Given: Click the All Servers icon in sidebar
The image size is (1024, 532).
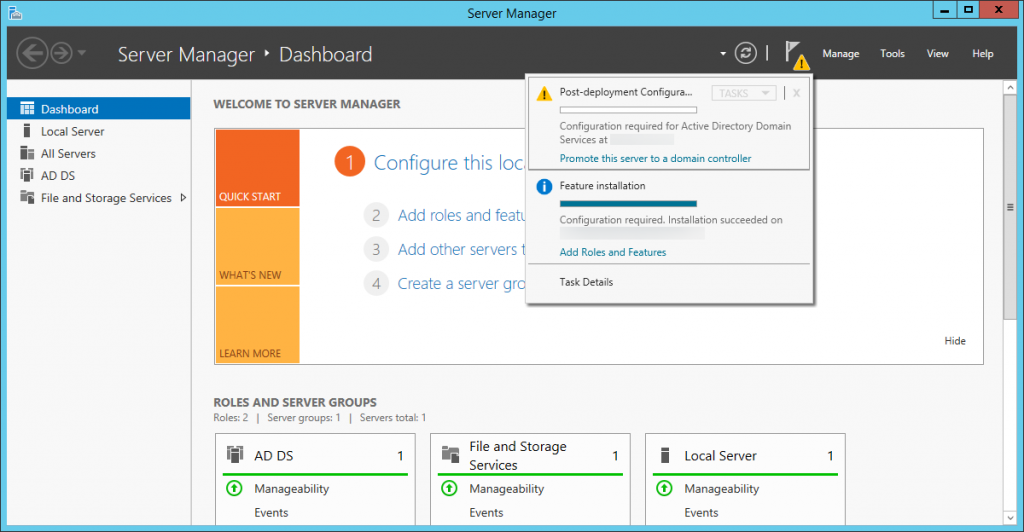Looking at the screenshot, I should pos(27,153).
